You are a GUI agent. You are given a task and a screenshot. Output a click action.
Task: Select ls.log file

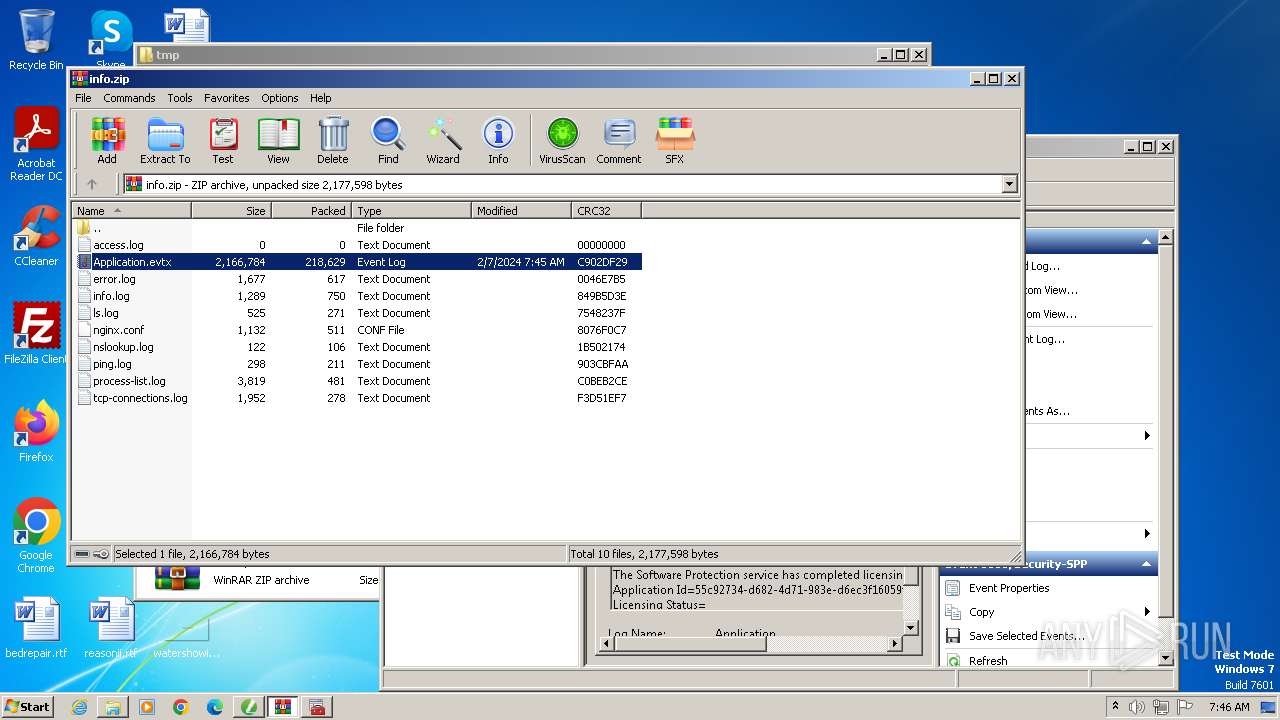pyautogui.click(x=357, y=313)
